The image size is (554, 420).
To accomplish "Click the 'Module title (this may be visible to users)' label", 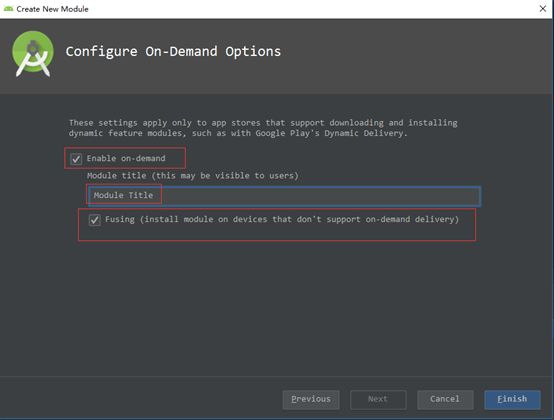I will coord(193,176).
